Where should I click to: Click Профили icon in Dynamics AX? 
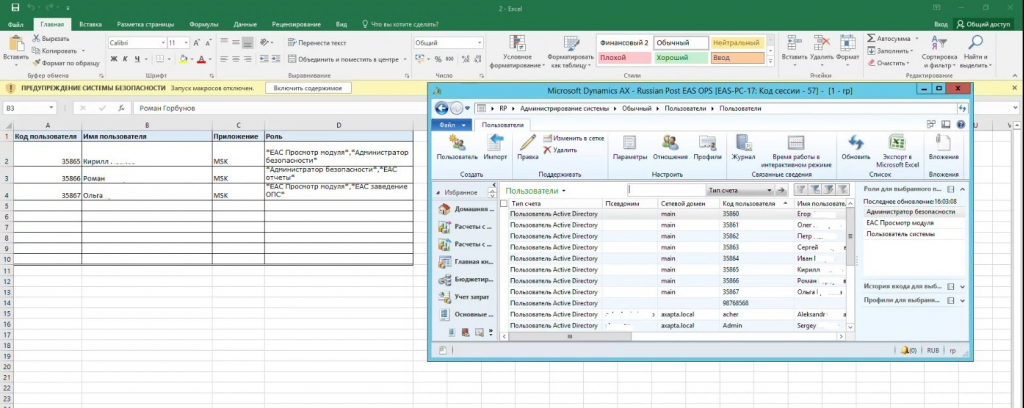click(707, 144)
